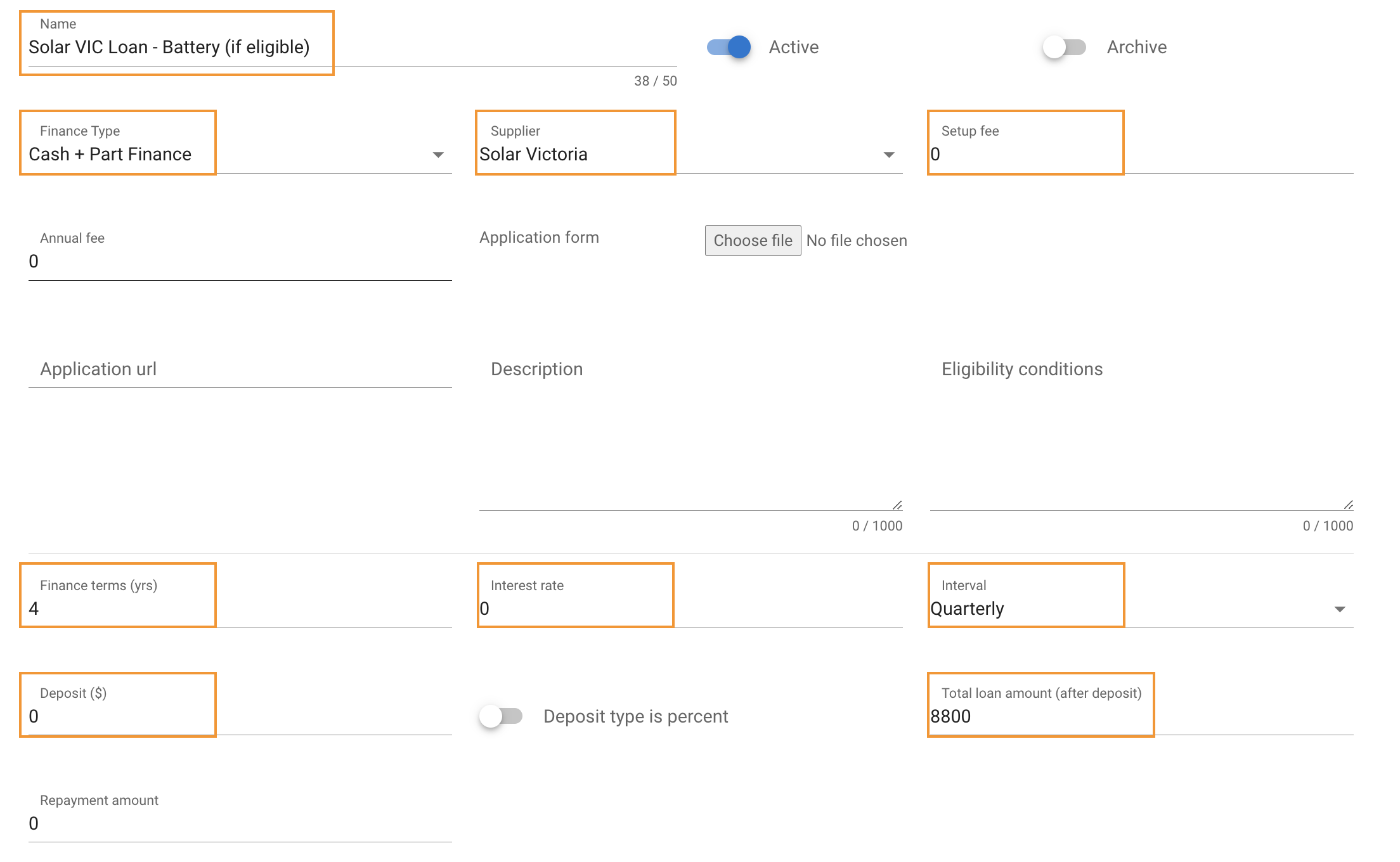Grab the Description resize handle
The image size is (1400, 862).
click(897, 505)
